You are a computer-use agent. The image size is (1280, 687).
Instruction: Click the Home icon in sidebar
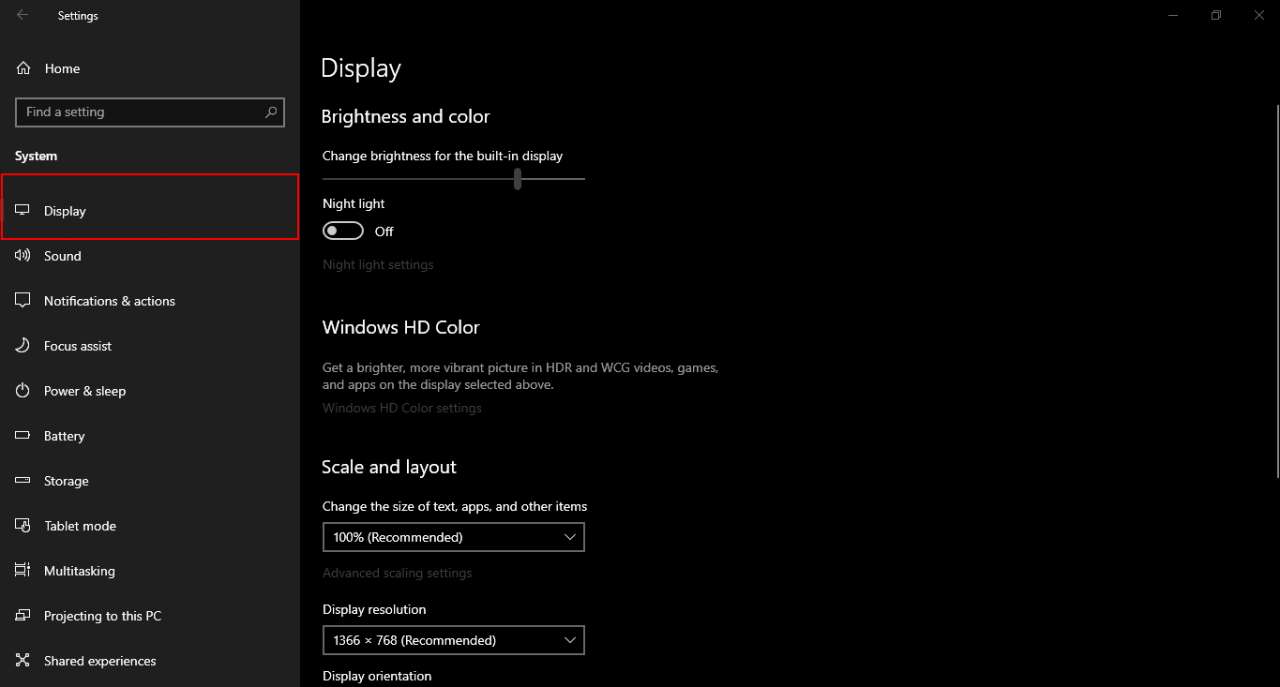[23, 68]
